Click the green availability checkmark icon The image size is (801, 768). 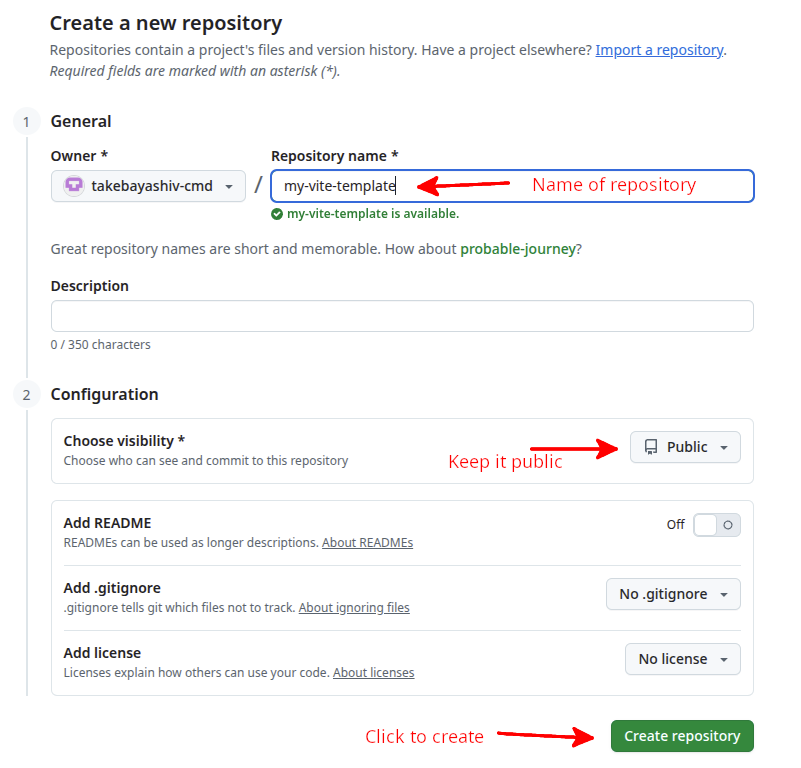pyautogui.click(x=277, y=213)
